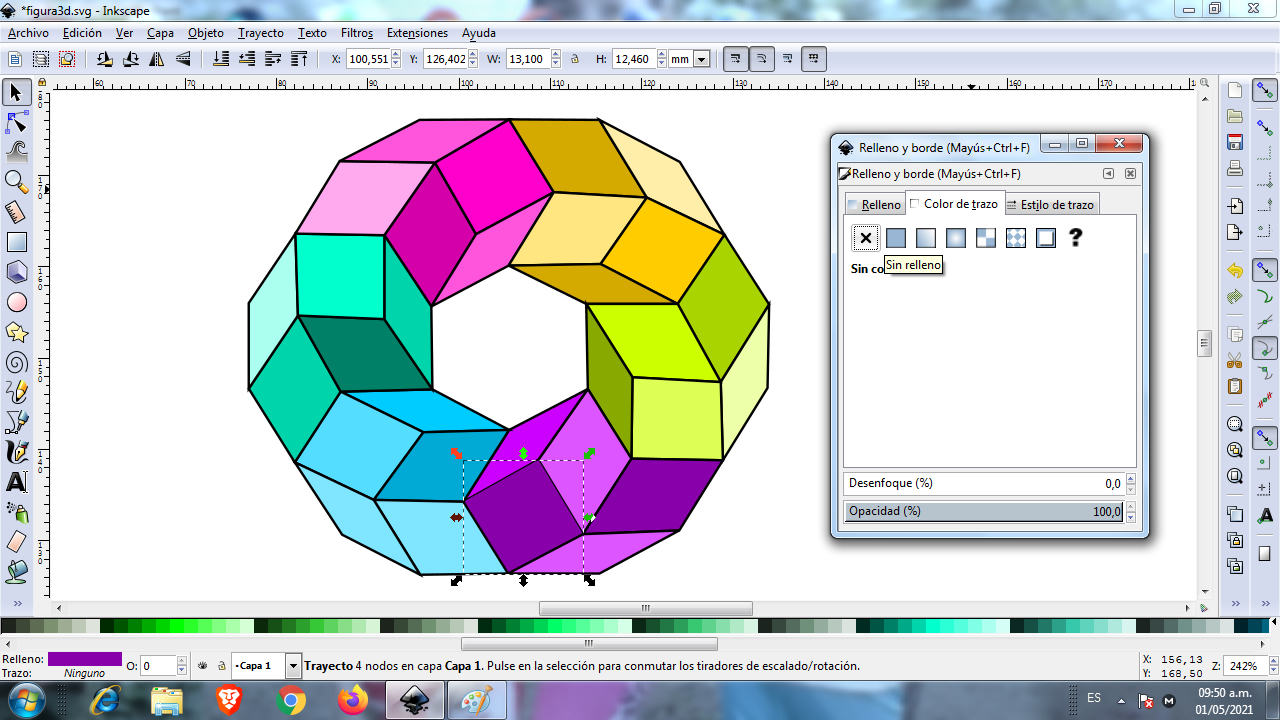
Task: Select the Pencil freehand tool
Action: coord(16,392)
